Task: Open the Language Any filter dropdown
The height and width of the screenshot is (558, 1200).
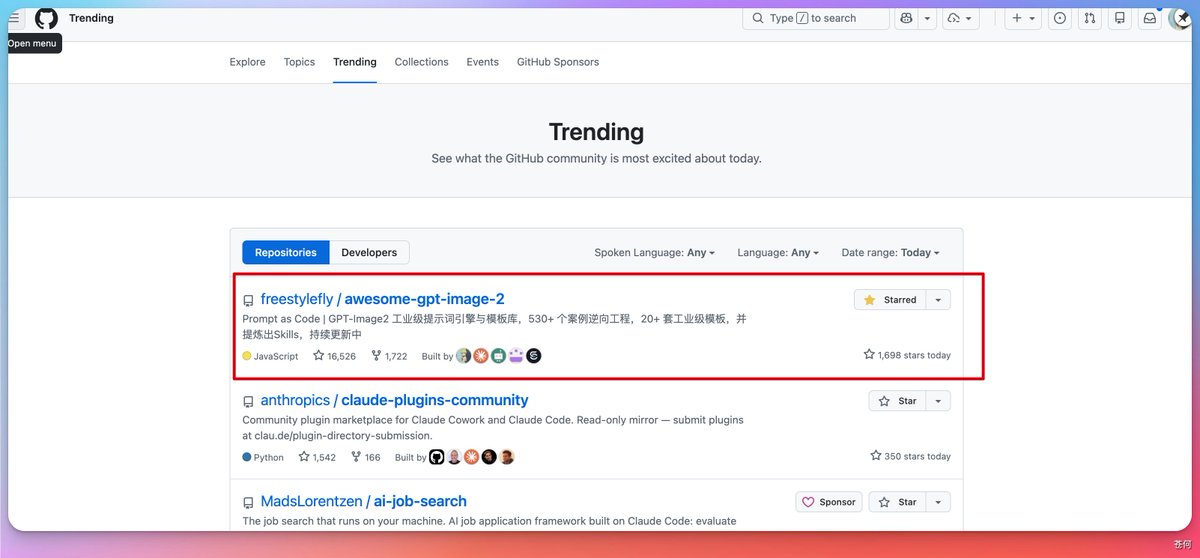Action: coord(778,253)
